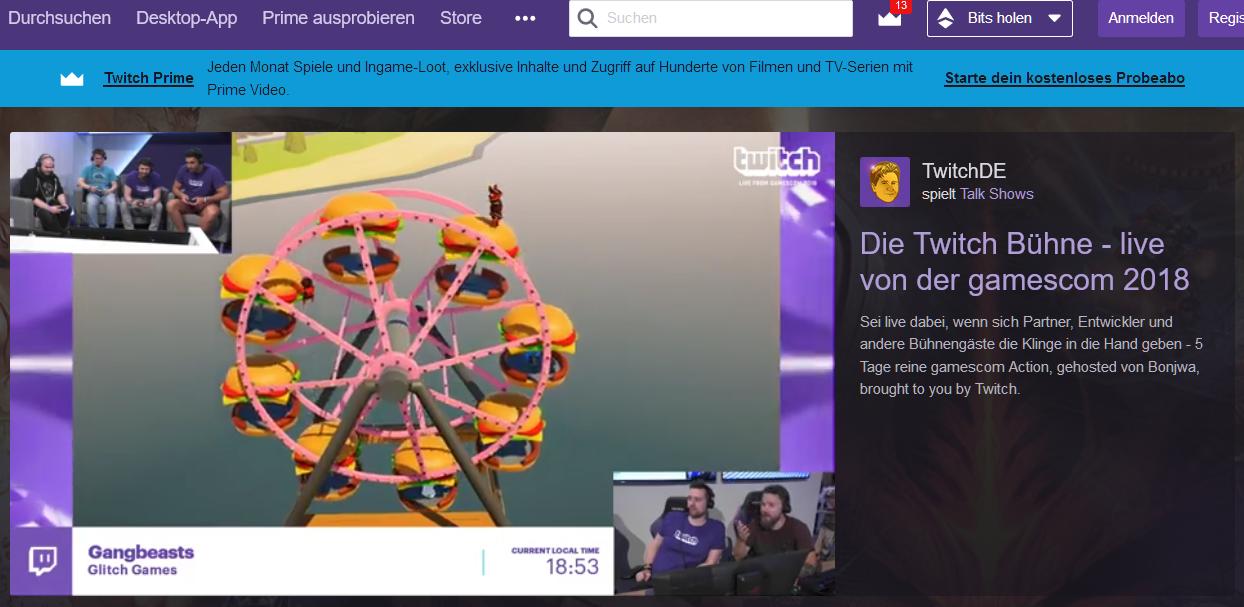Open the TwitchDE channel name link
1244x607 pixels.
(964, 172)
